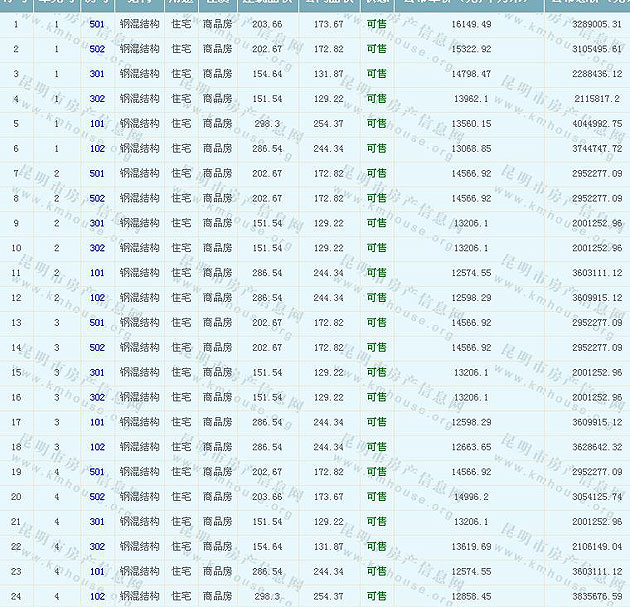This screenshot has height=607, width=630.
Task: Click 可售 status in row 1
Action: click(x=376, y=23)
